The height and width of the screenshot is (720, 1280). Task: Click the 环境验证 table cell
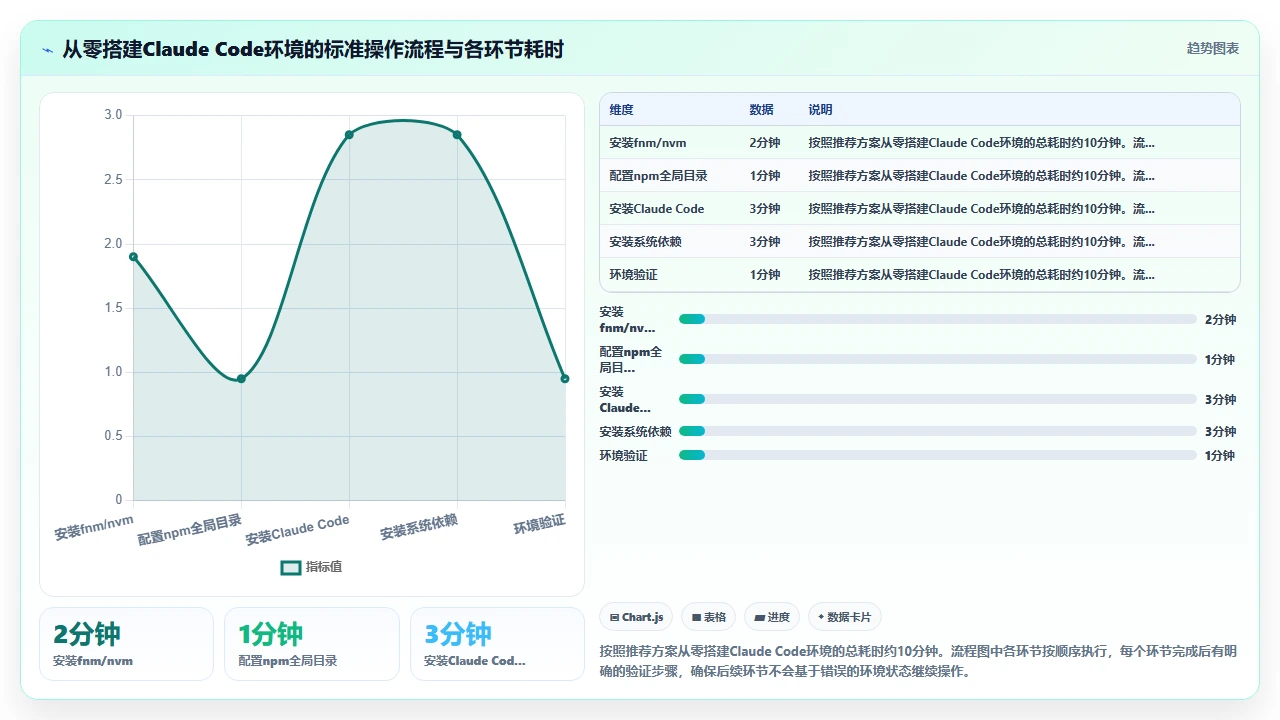pos(633,275)
